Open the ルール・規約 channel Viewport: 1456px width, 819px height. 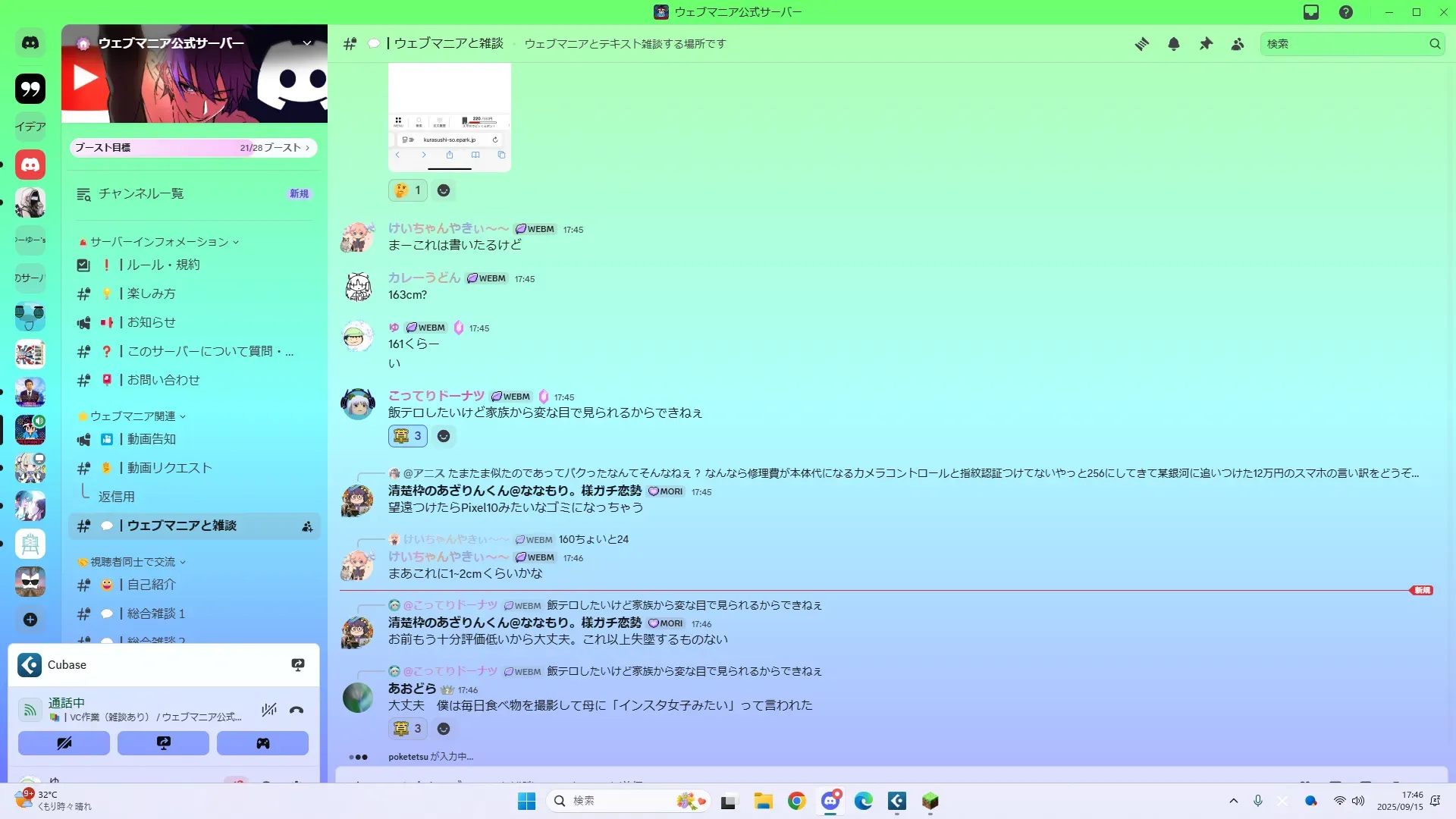tap(163, 265)
